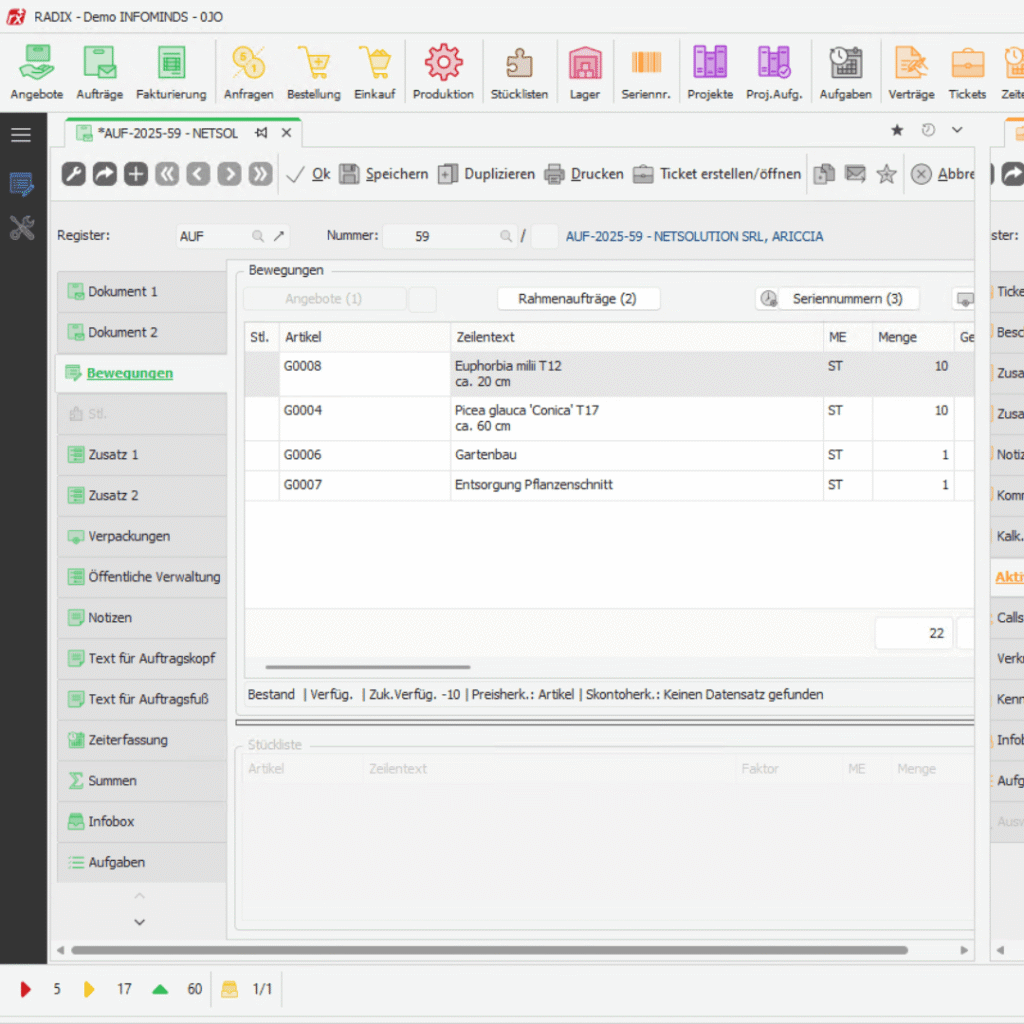Toggle the hamburger menu in sidebar
The image size is (1024, 1024).
coord(21,135)
